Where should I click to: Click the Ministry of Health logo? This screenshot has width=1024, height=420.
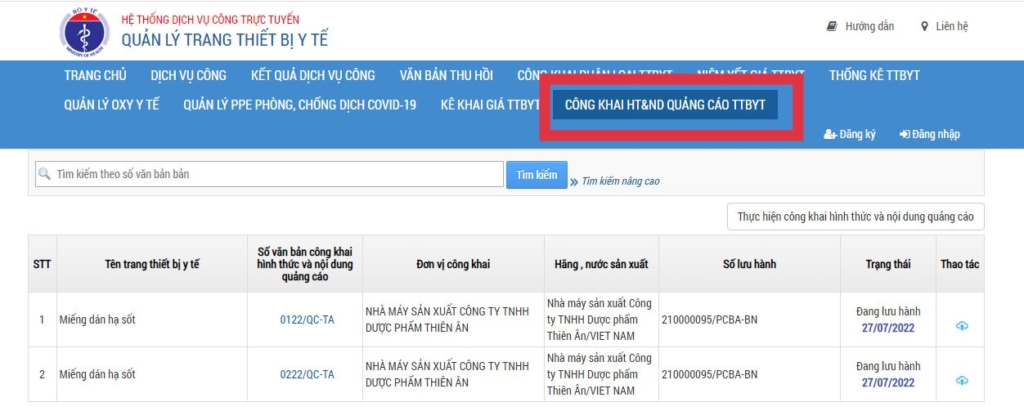85,31
